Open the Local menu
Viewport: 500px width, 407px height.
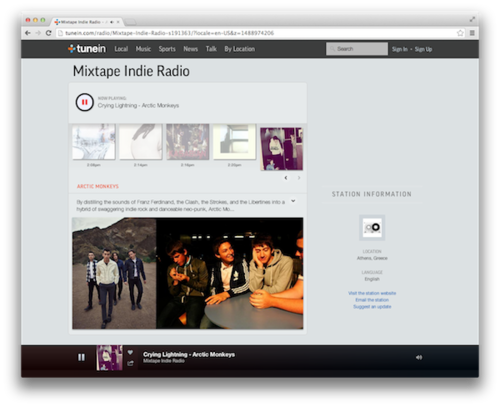[121, 49]
